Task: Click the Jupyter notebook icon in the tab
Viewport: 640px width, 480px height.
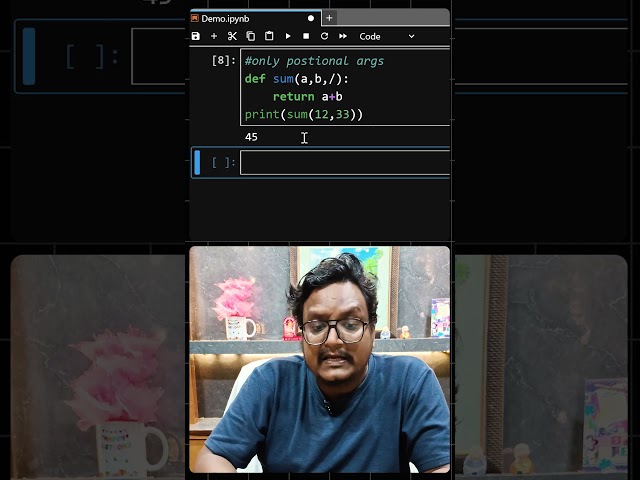Action: [195, 18]
